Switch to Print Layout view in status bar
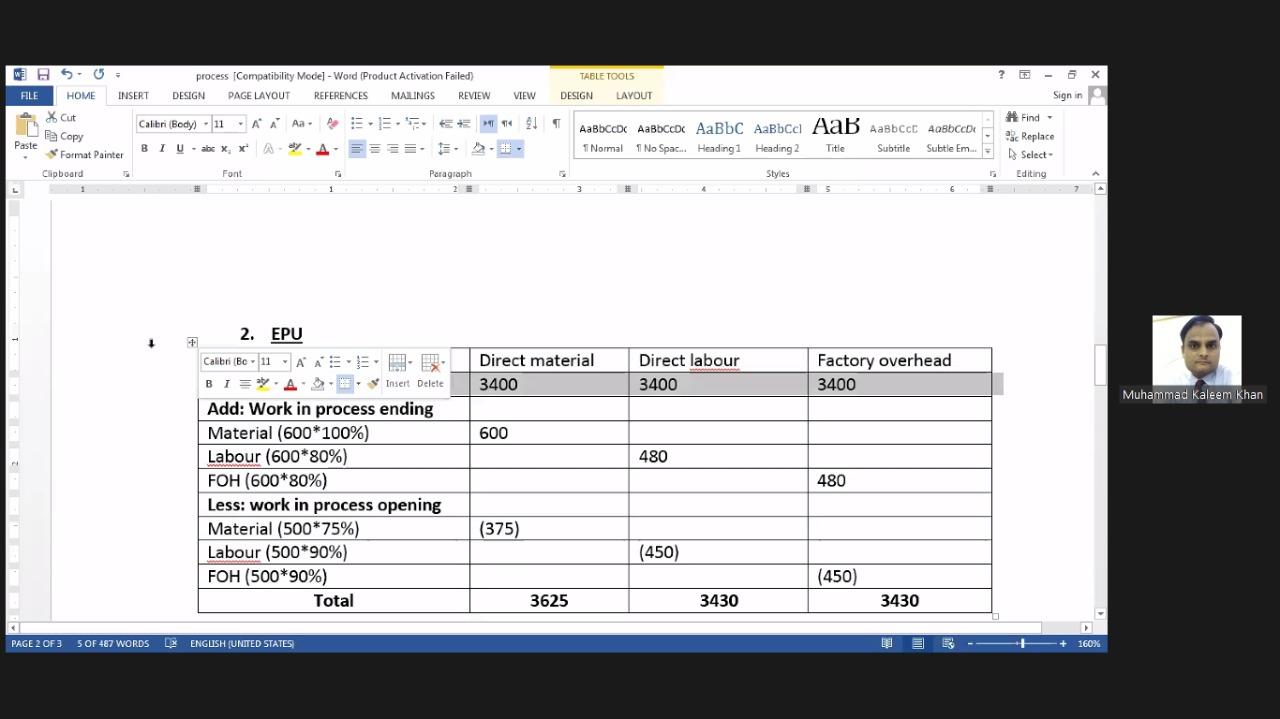This screenshot has height=719, width=1280. pos(918,643)
